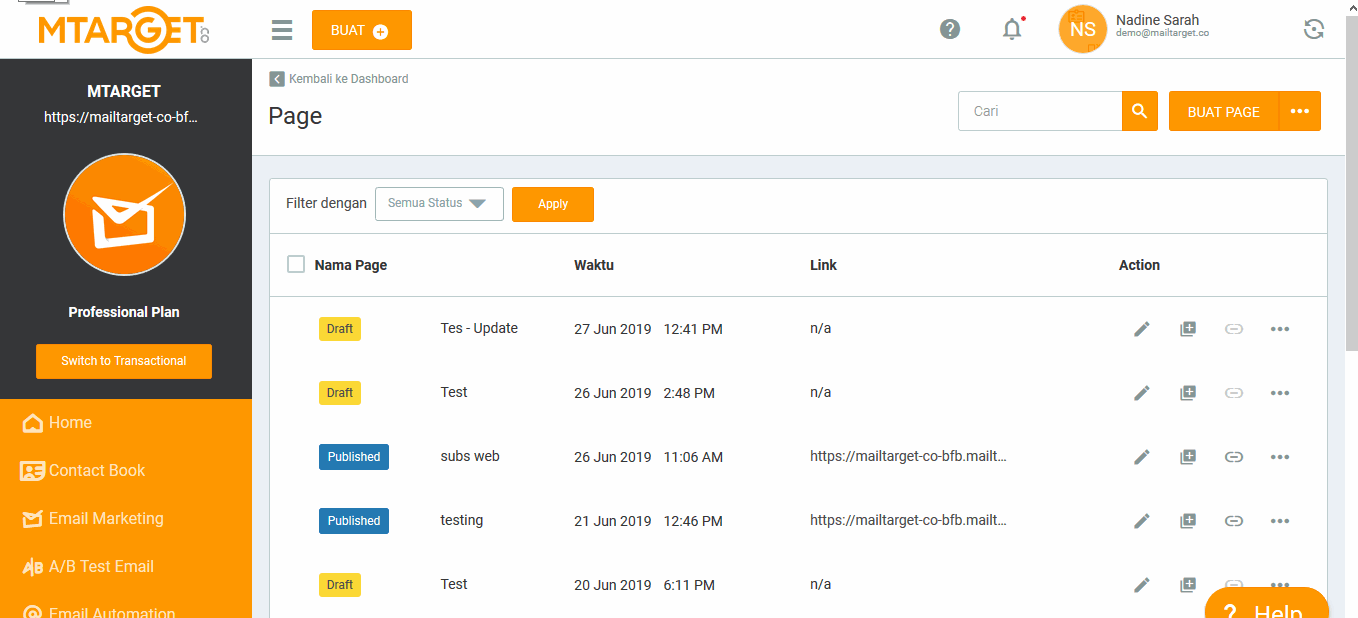Click Switch to Transactional
Image resolution: width=1358 pixels, height=618 pixels.
point(123,361)
